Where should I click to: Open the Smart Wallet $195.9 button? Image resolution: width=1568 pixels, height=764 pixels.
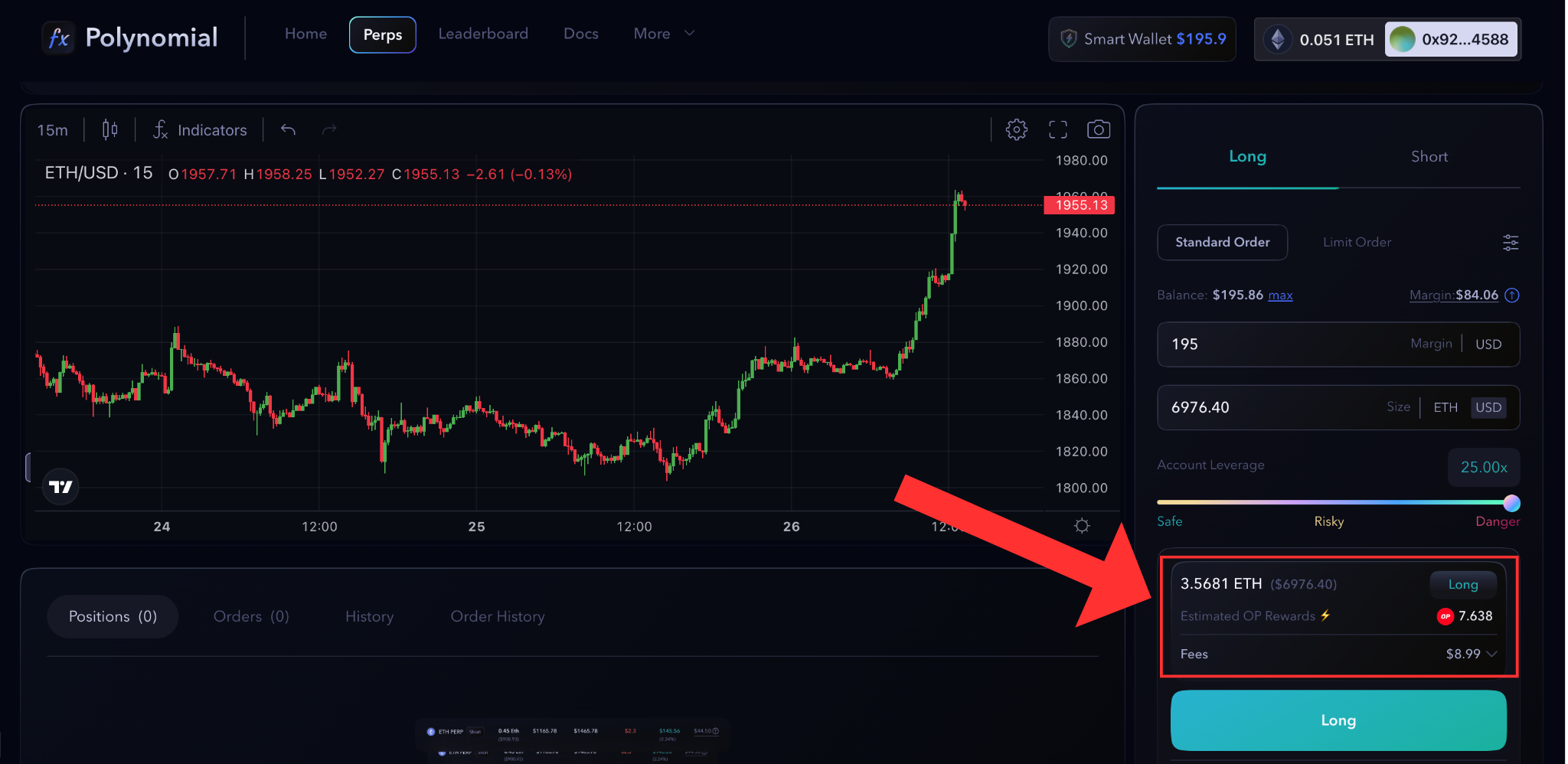pos(1142,39)
